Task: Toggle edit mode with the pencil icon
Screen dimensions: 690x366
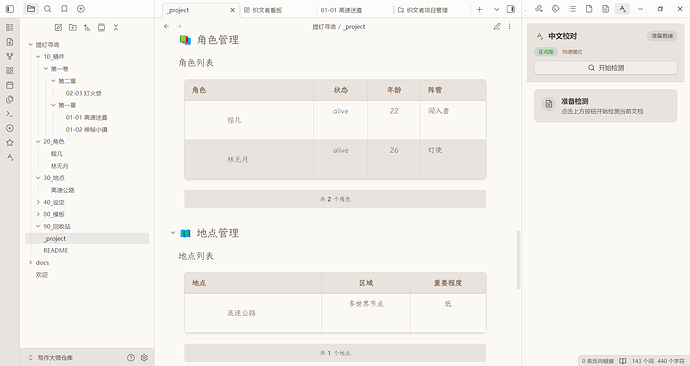Action: coord(497,26)
